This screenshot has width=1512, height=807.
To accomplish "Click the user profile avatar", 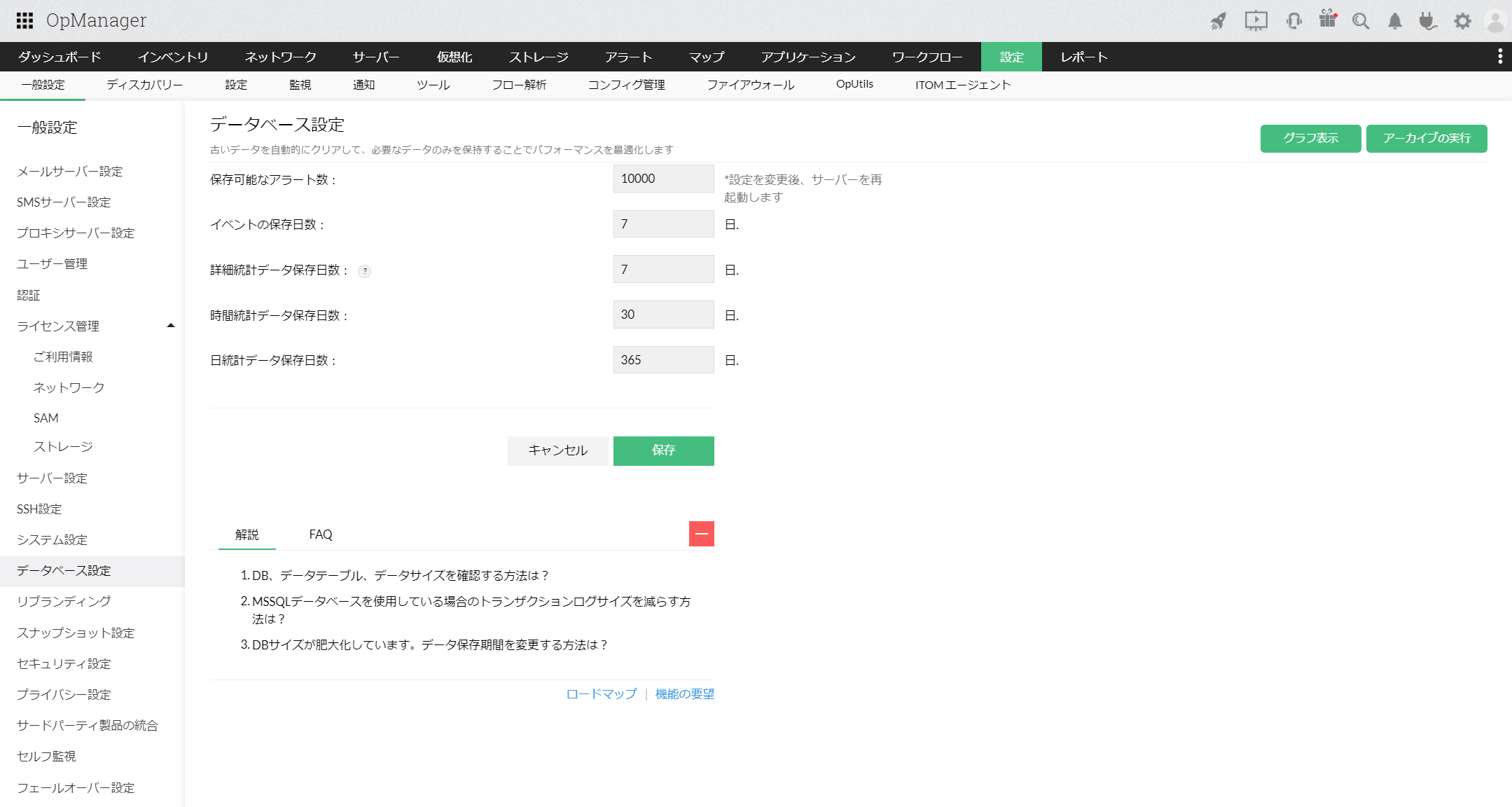I will tap(1495, 21).
